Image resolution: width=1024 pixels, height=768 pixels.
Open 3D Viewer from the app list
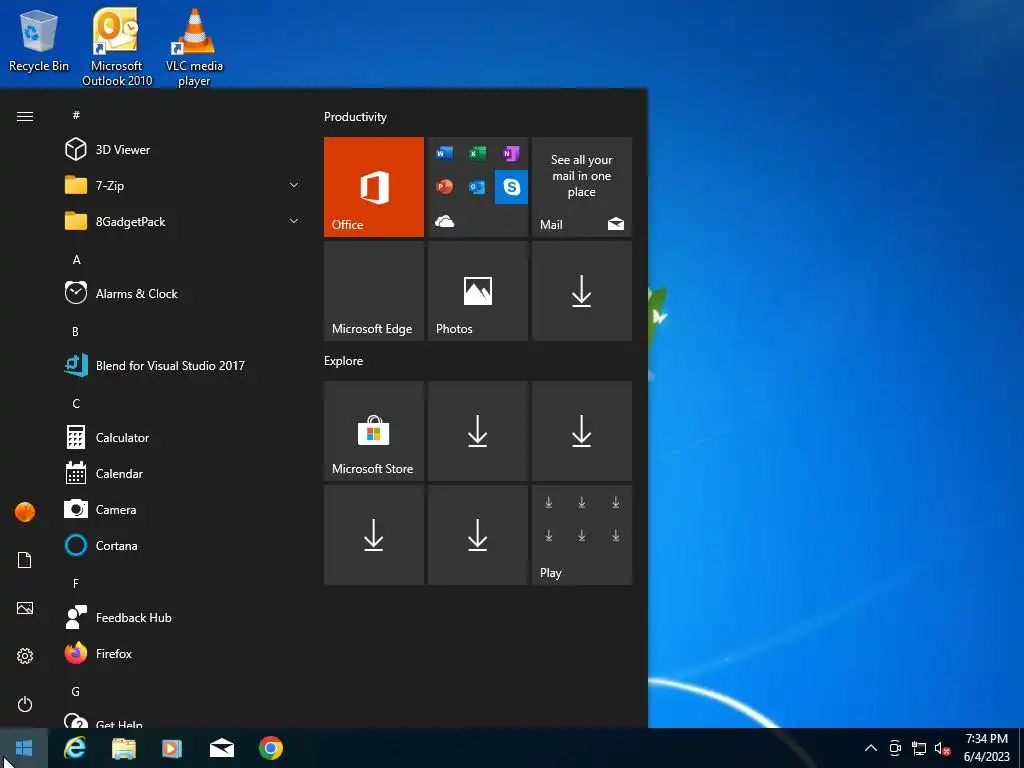183,150
